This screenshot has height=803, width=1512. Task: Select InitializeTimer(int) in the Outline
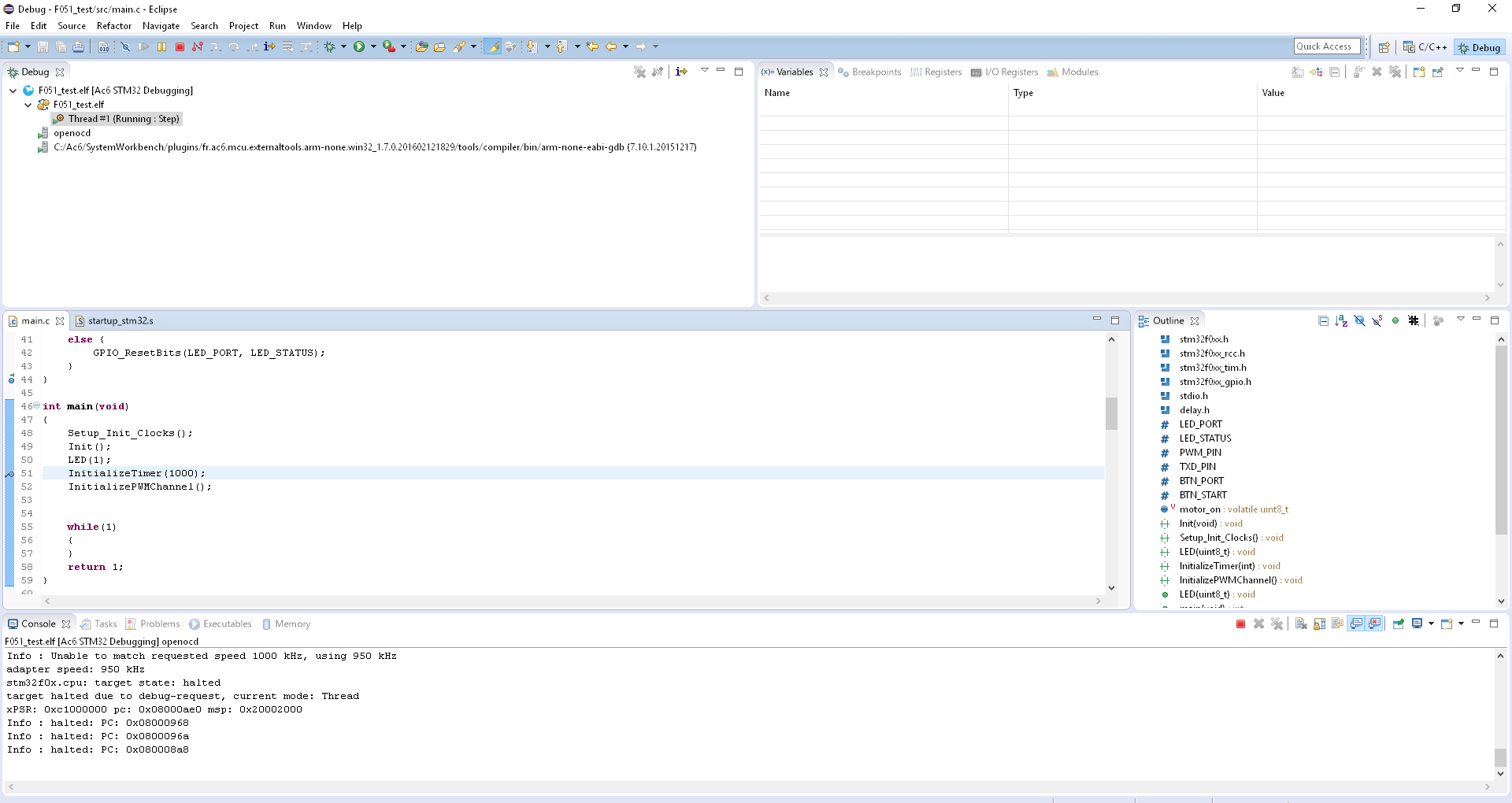[1217, 566]
